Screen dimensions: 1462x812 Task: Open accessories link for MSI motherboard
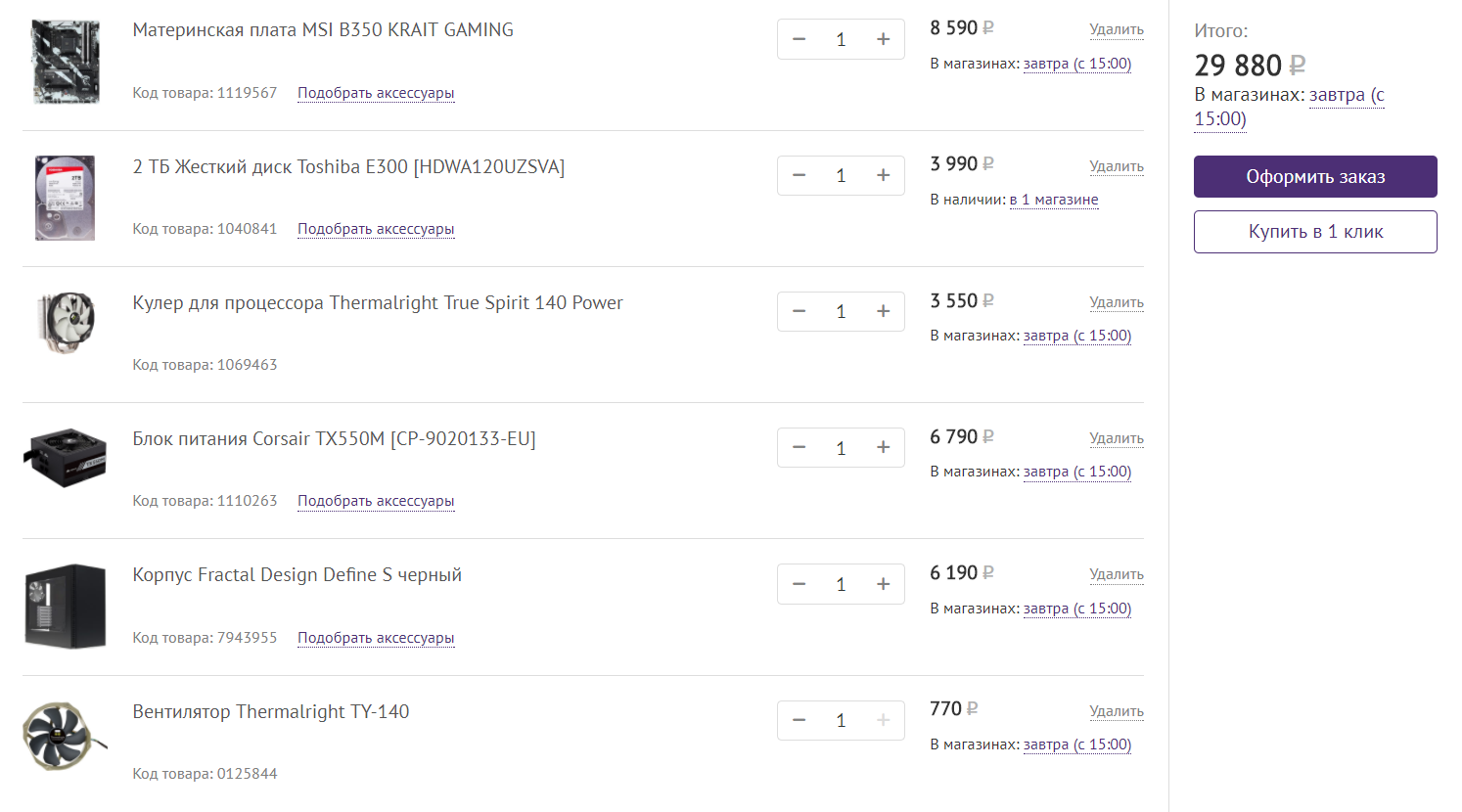pyautogui.click(x=376, y=93)
